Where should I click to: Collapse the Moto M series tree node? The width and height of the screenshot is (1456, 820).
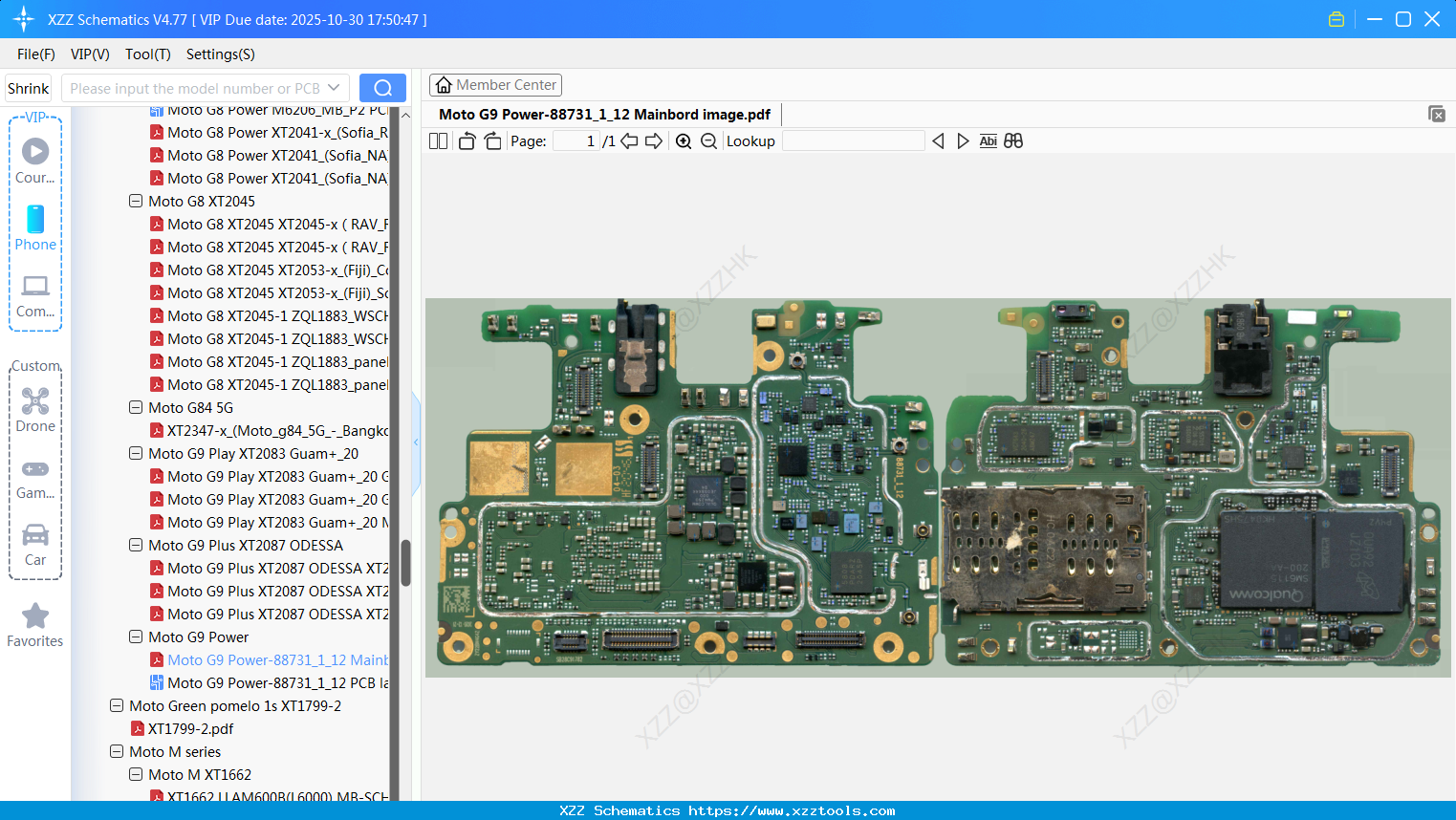tap(117, 752)
